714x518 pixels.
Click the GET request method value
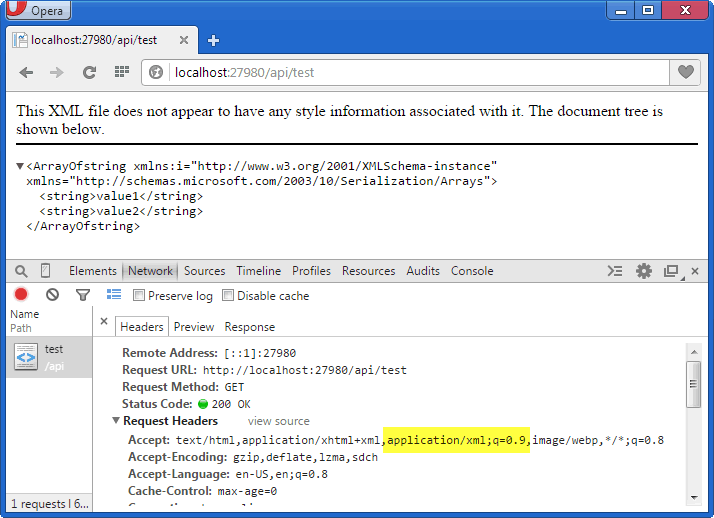234,387
